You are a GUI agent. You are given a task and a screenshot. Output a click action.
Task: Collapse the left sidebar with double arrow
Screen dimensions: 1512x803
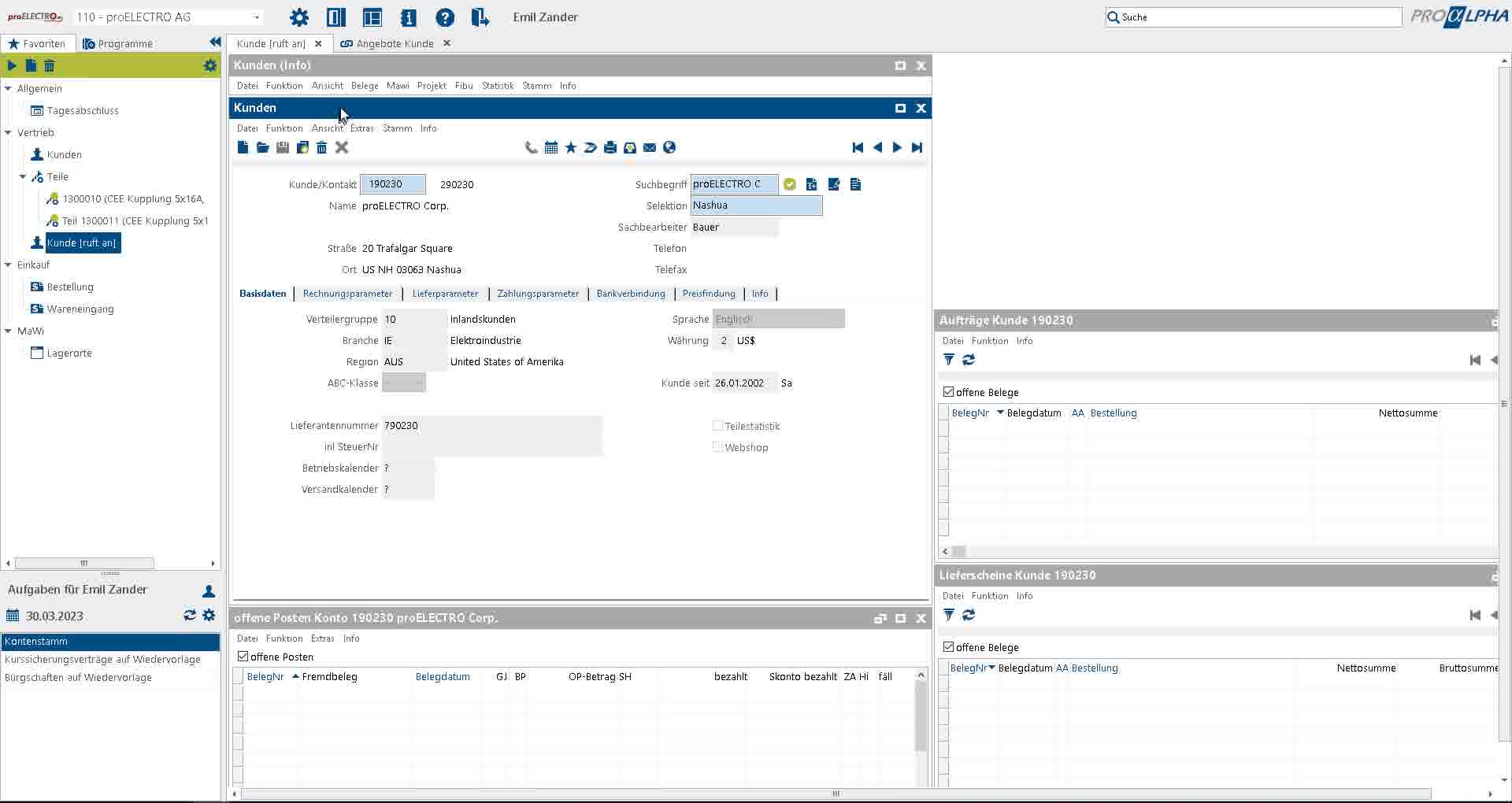(215, 43)
